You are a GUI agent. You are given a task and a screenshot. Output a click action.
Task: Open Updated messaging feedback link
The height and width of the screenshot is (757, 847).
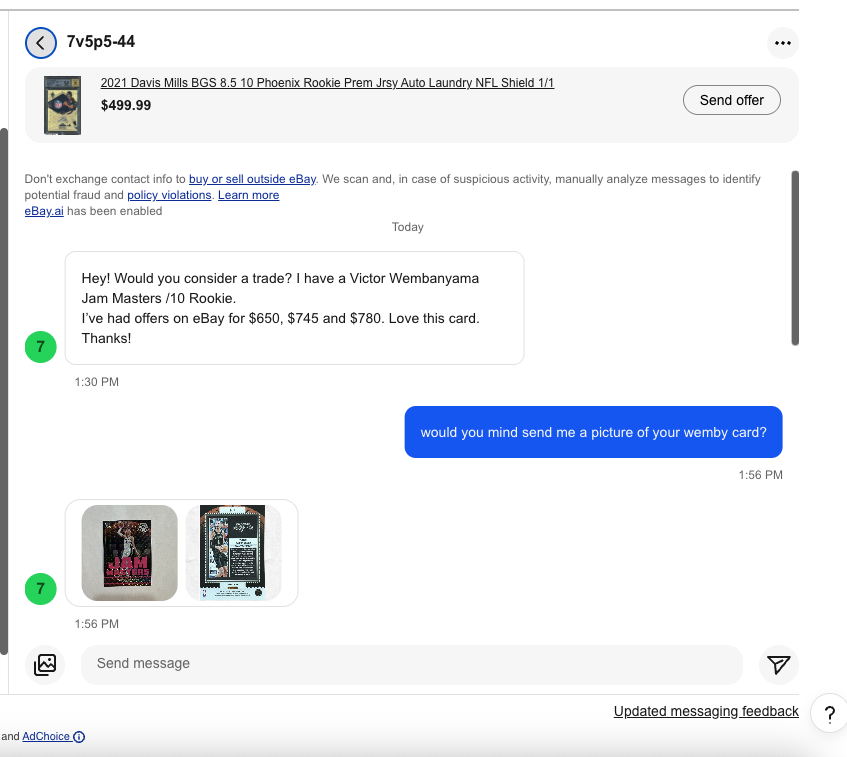[x=706, y=711]
